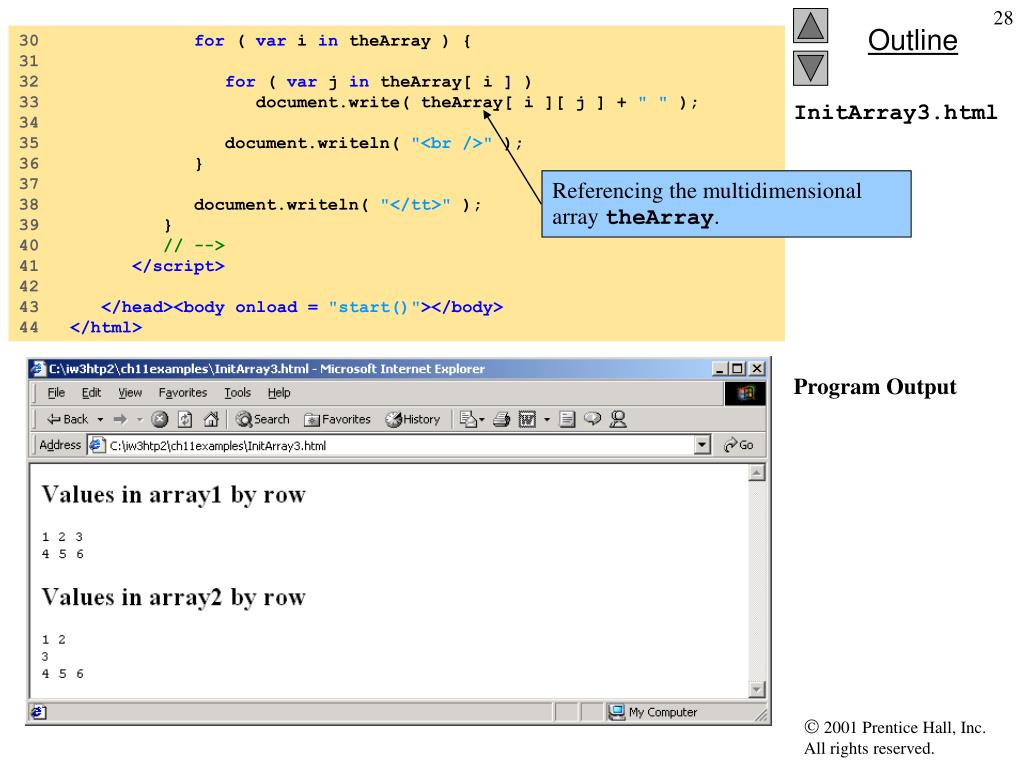Open the Edit menu
This screenshot has width=1024, height=768.
click(91, 392)
